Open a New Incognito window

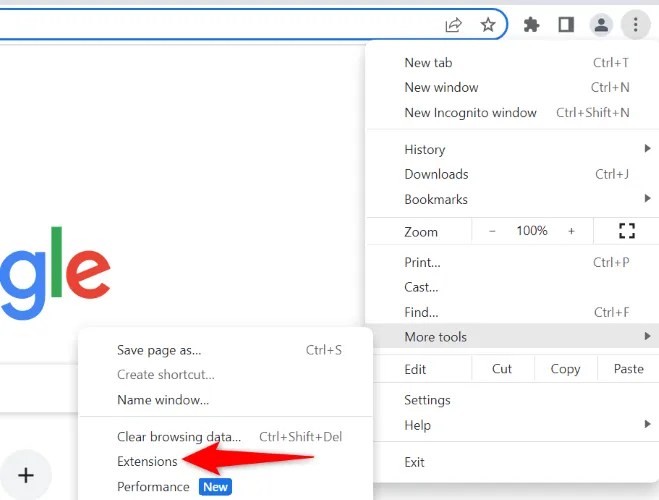[x=514, y=113]
